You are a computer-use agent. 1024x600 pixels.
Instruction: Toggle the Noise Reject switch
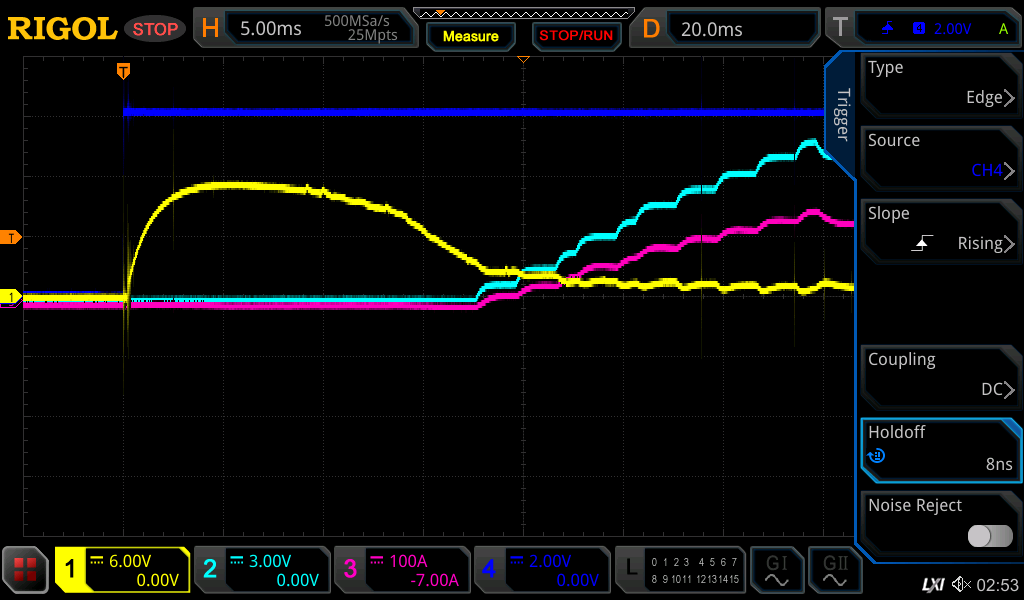[989, 536]
